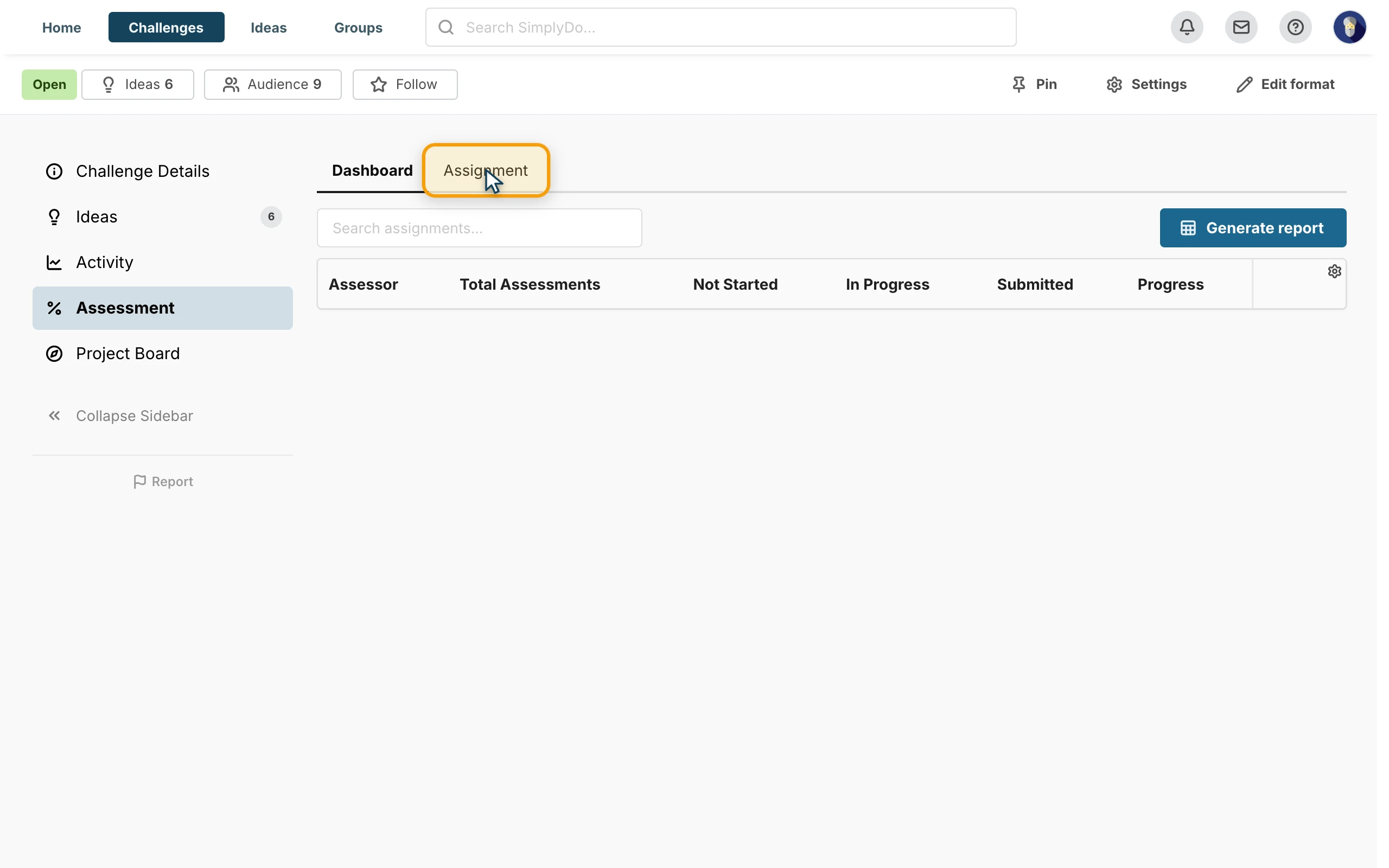Image resolution: width=1389 pixels, height=868 pixels.
Task: Open Groups in top navigation
Action: [358, 27]
